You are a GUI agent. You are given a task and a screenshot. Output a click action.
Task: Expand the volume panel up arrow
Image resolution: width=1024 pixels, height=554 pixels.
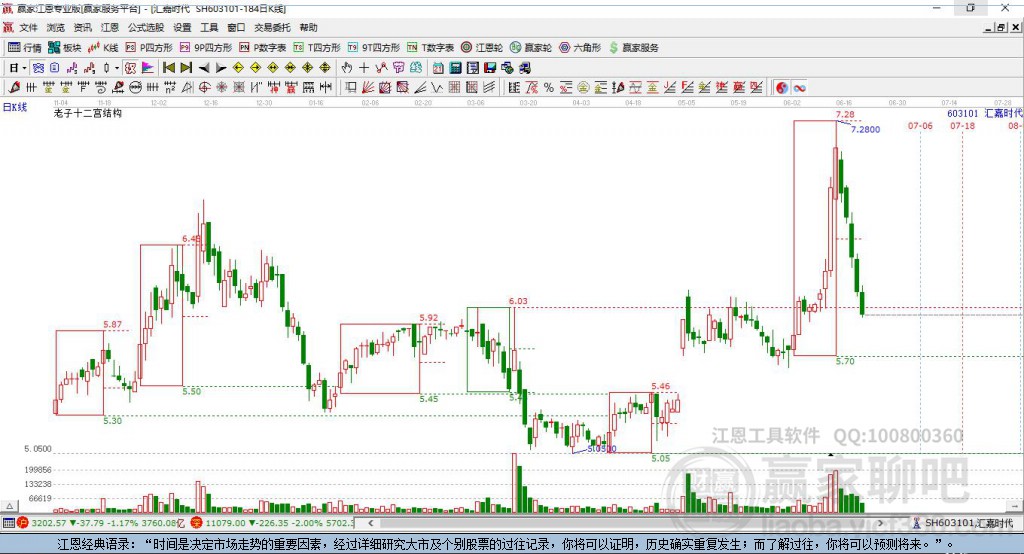(x=9, y=506)
